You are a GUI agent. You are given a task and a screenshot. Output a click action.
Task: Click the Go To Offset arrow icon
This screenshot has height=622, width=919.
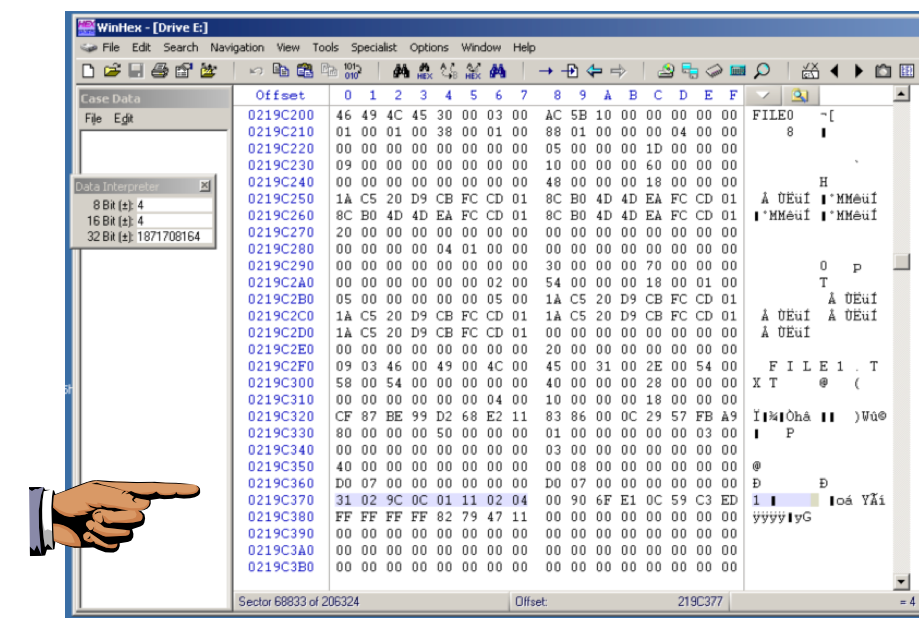[546, 71]
